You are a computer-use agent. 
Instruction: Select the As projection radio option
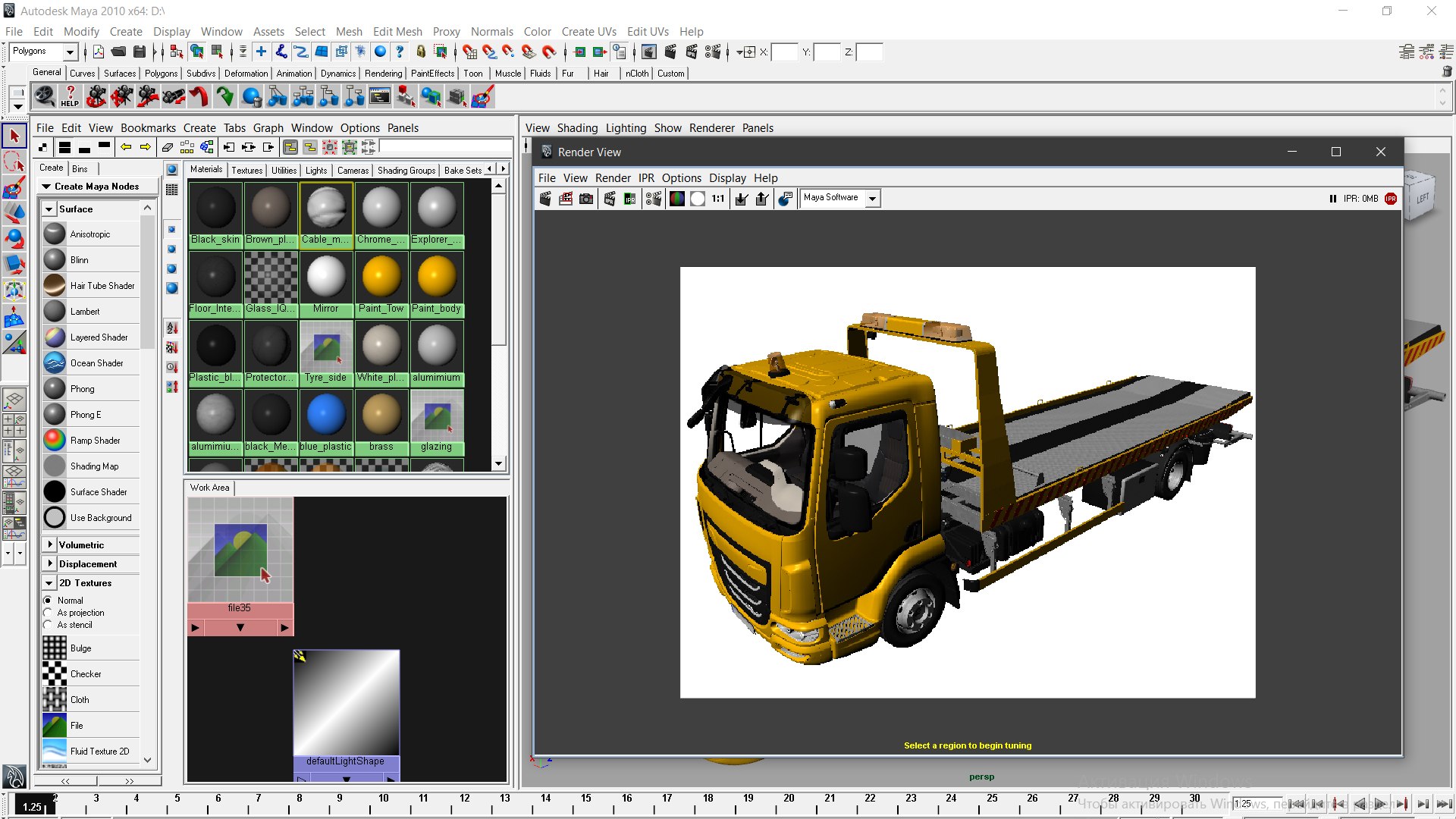pyautogui.click(x=48, y=613)
